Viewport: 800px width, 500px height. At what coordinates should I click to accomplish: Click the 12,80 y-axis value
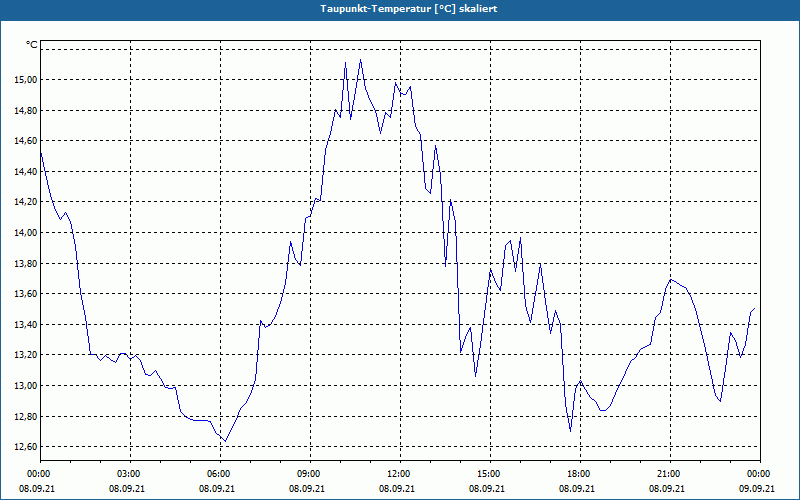pos(26,416)
